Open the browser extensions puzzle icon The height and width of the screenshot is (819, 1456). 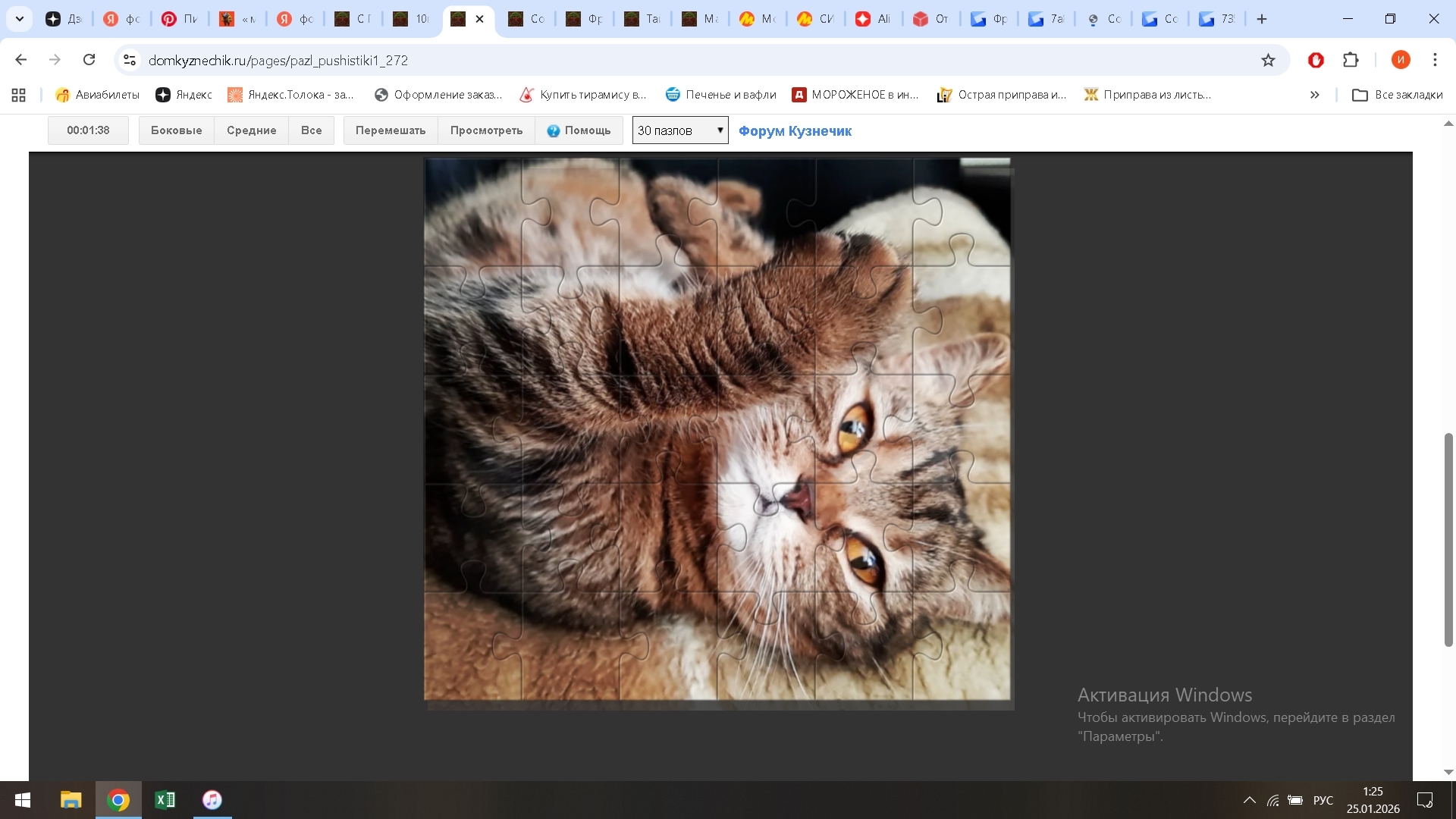(x=1351, y=60)
